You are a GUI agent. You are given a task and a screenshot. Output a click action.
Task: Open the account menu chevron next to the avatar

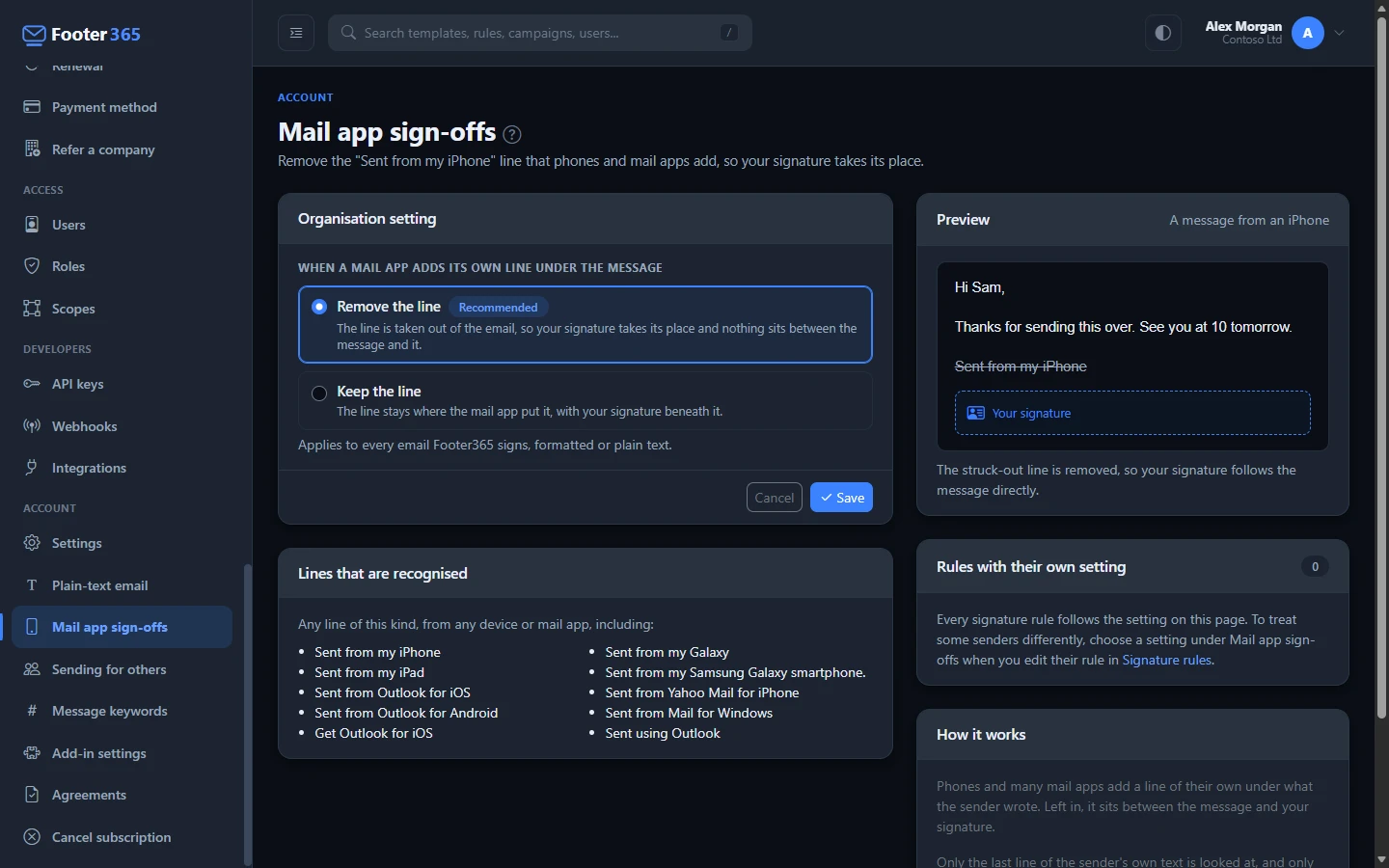1340,33
